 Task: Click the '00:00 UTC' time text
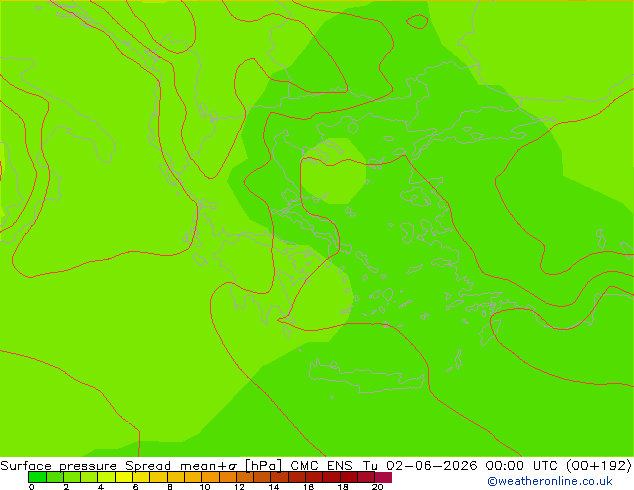point(521,465)
